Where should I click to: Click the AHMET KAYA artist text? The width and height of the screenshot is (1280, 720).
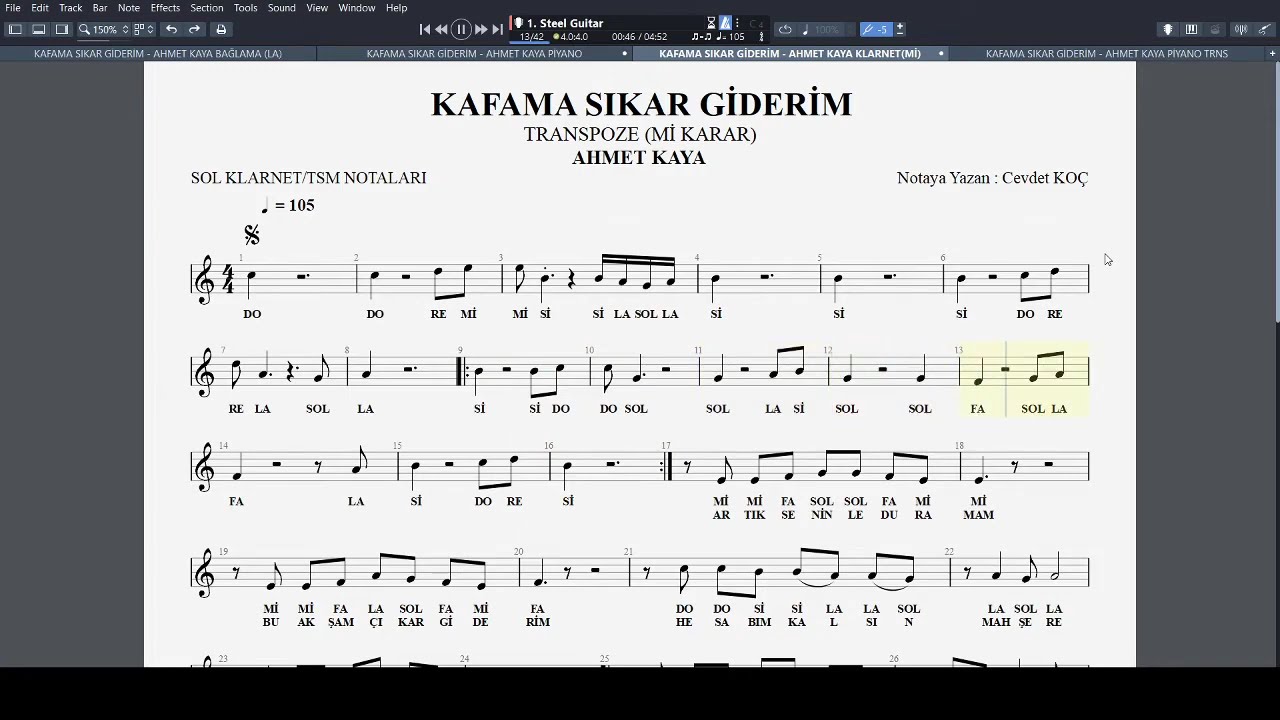coord(639,157)
